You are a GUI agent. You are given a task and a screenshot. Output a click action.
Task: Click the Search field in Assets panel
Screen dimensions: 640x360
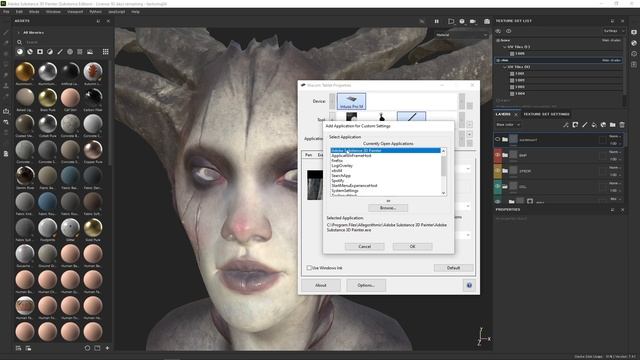click(65, 42)
